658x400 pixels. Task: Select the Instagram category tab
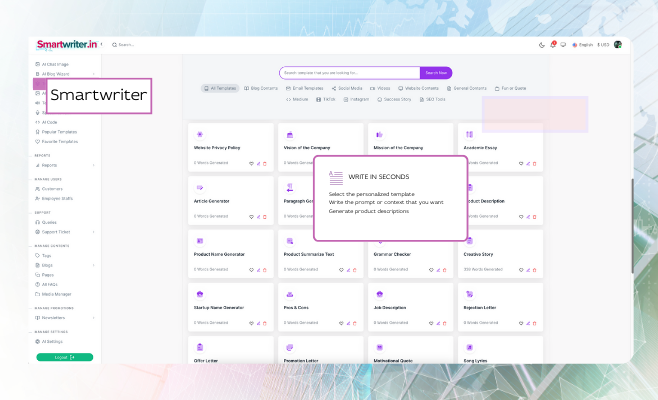[356, 99]
